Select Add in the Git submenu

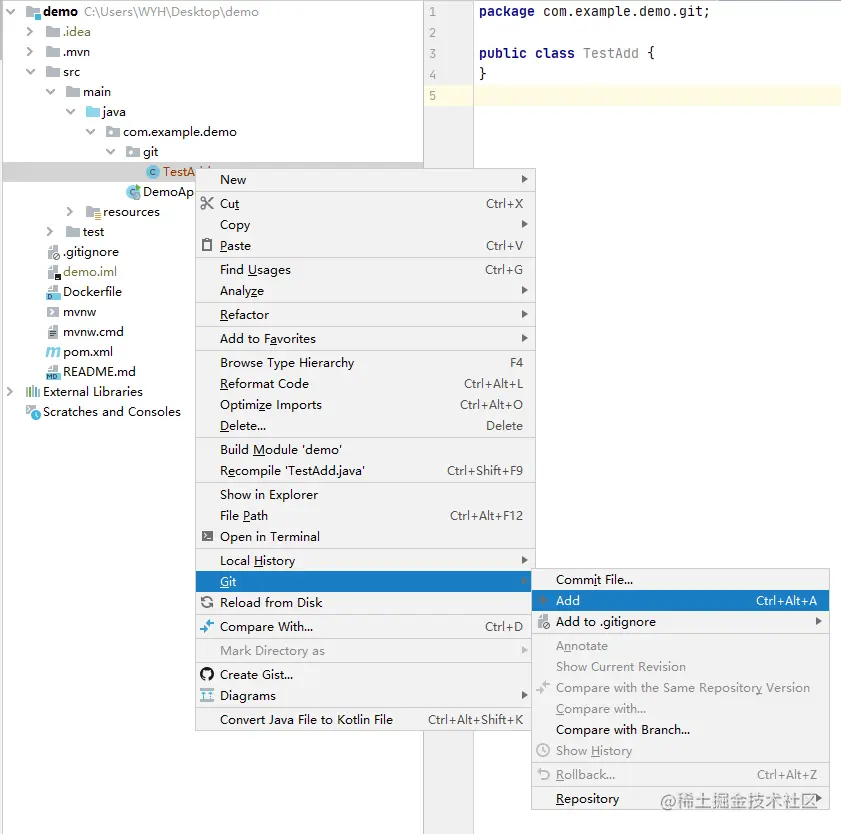tap(680, 601)
